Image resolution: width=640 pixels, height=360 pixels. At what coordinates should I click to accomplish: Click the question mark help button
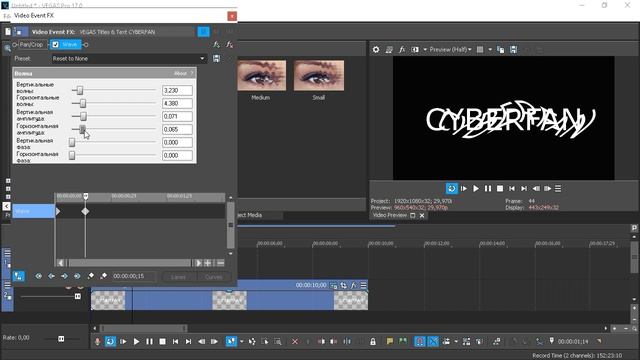pyautogui.click(x=192, y=73)
